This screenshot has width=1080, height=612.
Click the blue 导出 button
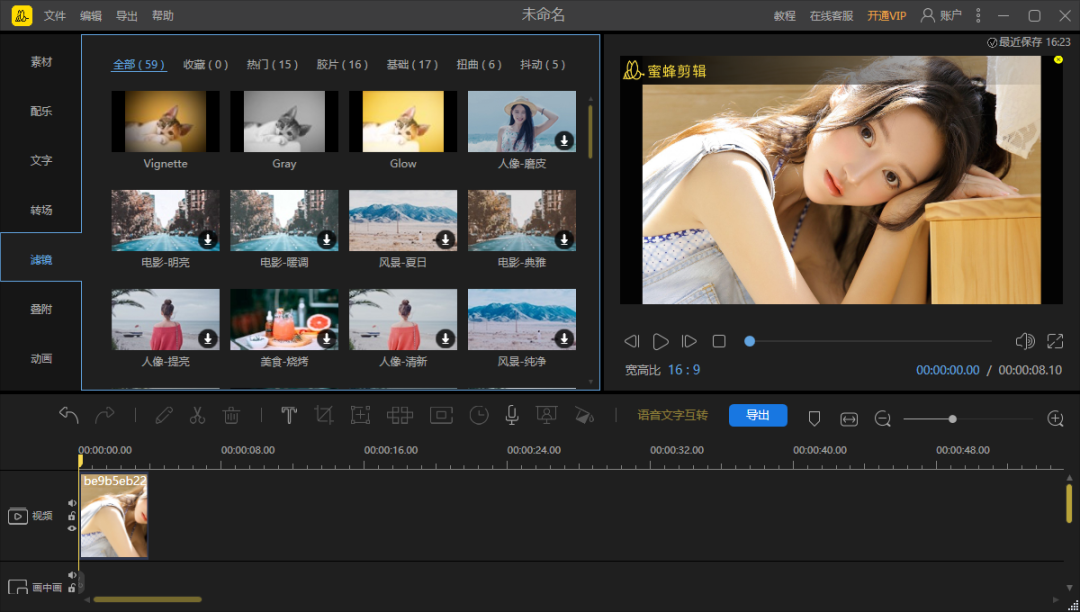tap(758, 415)
